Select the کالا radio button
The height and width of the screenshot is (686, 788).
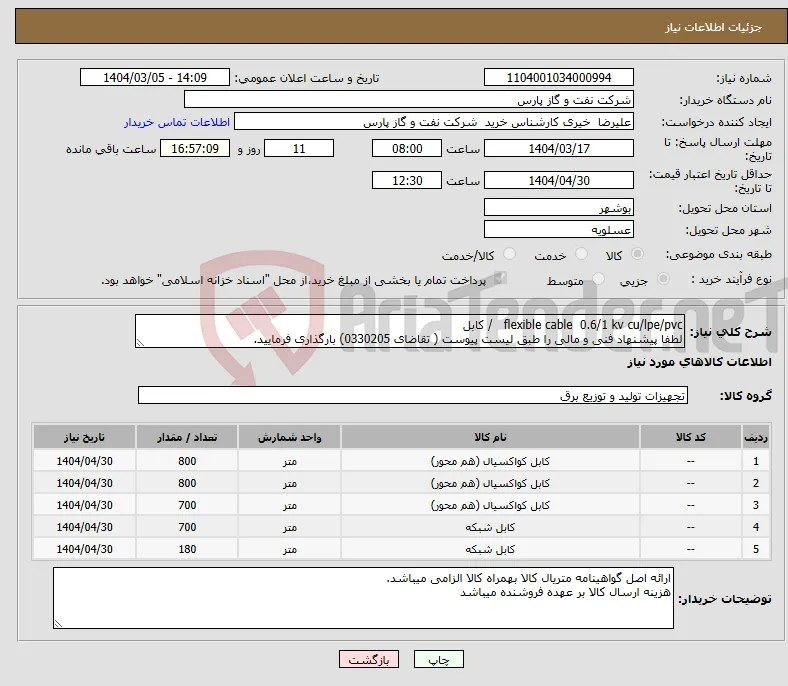pos(637,254)
